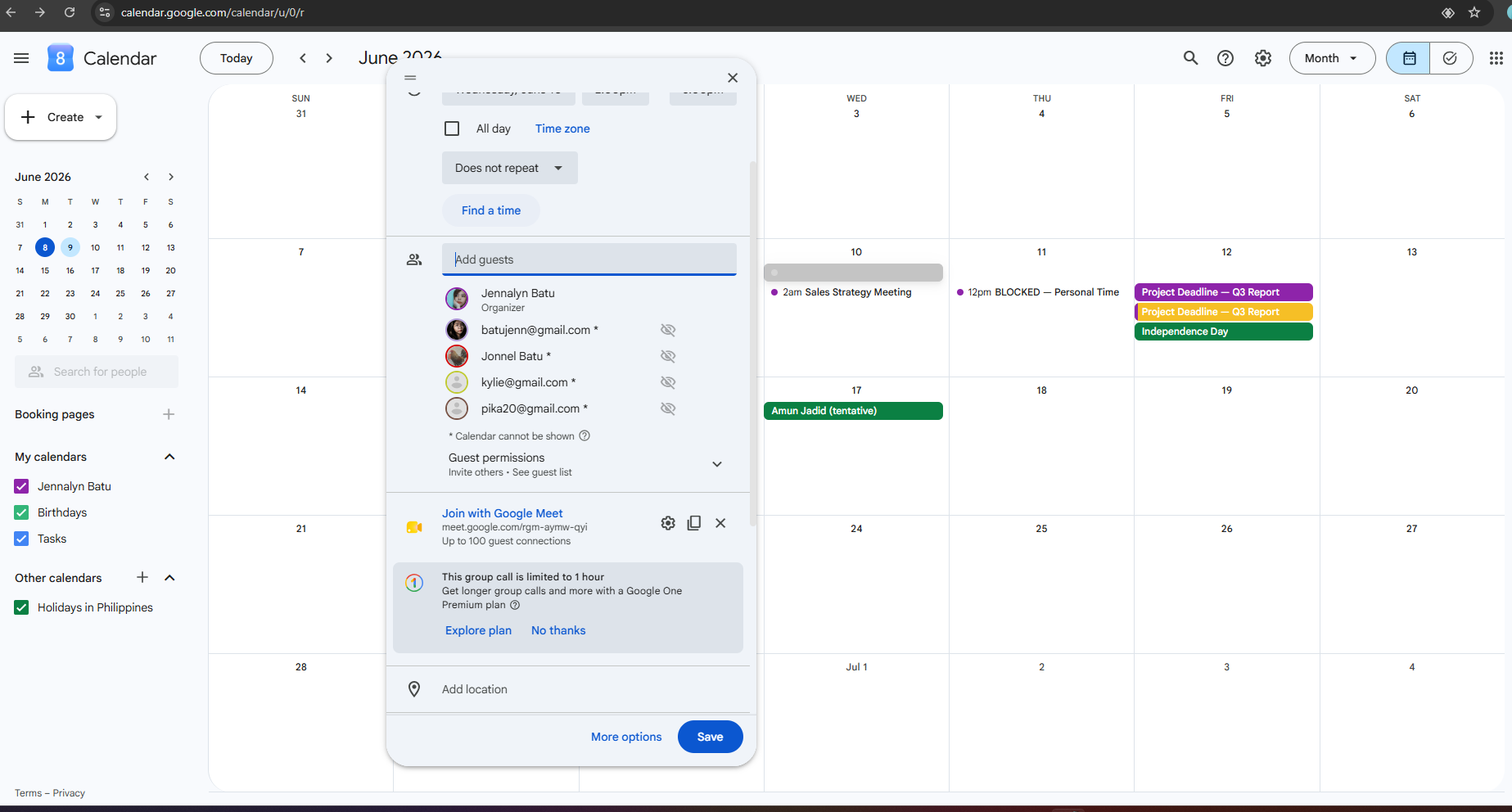1512x812 pixels.
Task: Check the All day checkbox
Action: pos(452,129)
